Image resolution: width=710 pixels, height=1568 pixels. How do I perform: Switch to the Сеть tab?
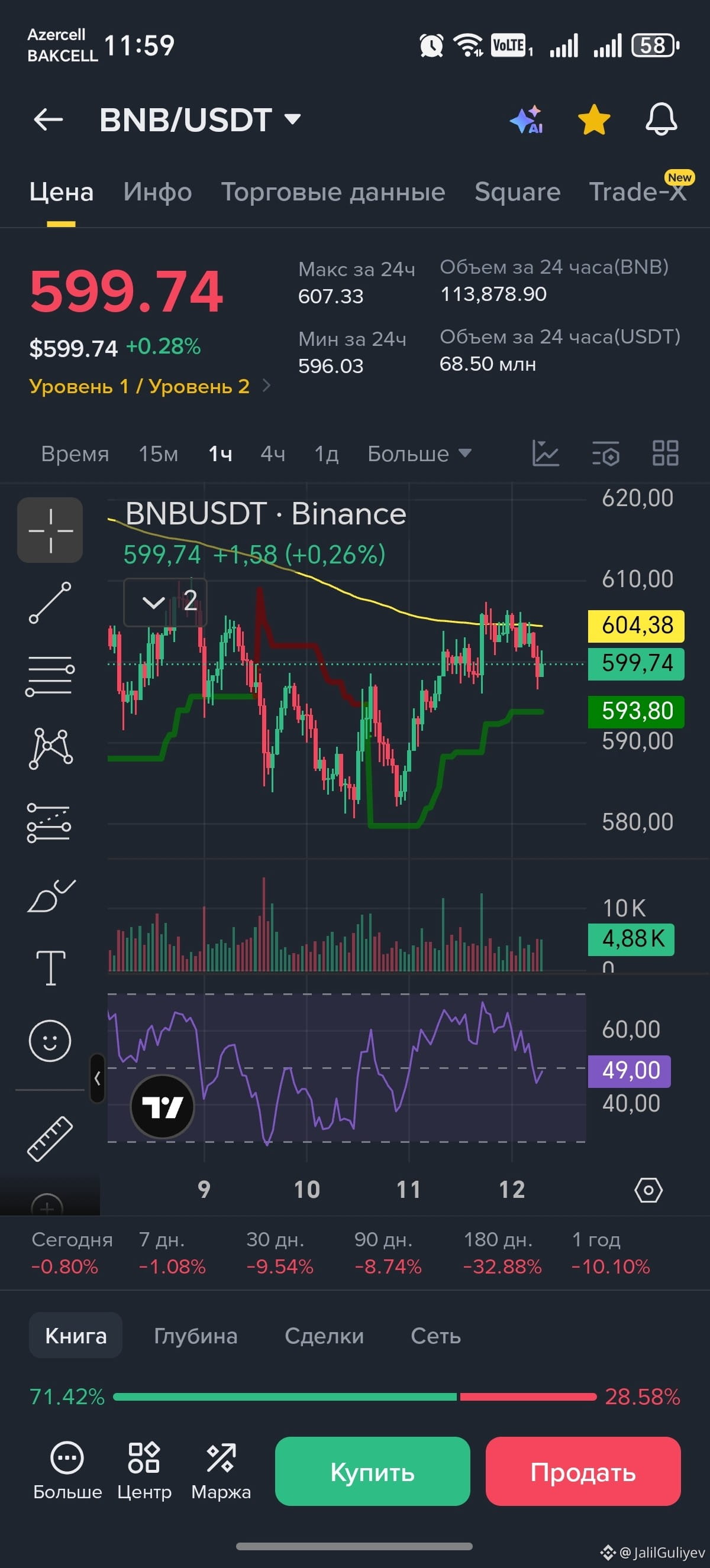tap(435, 1336)
